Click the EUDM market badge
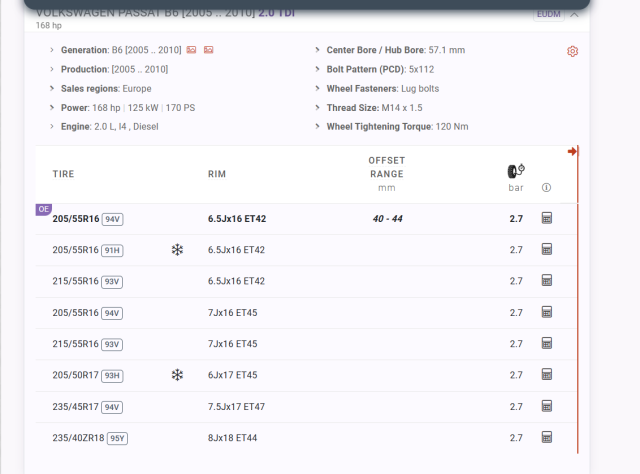The image size is (640, 474). [548, 14]
